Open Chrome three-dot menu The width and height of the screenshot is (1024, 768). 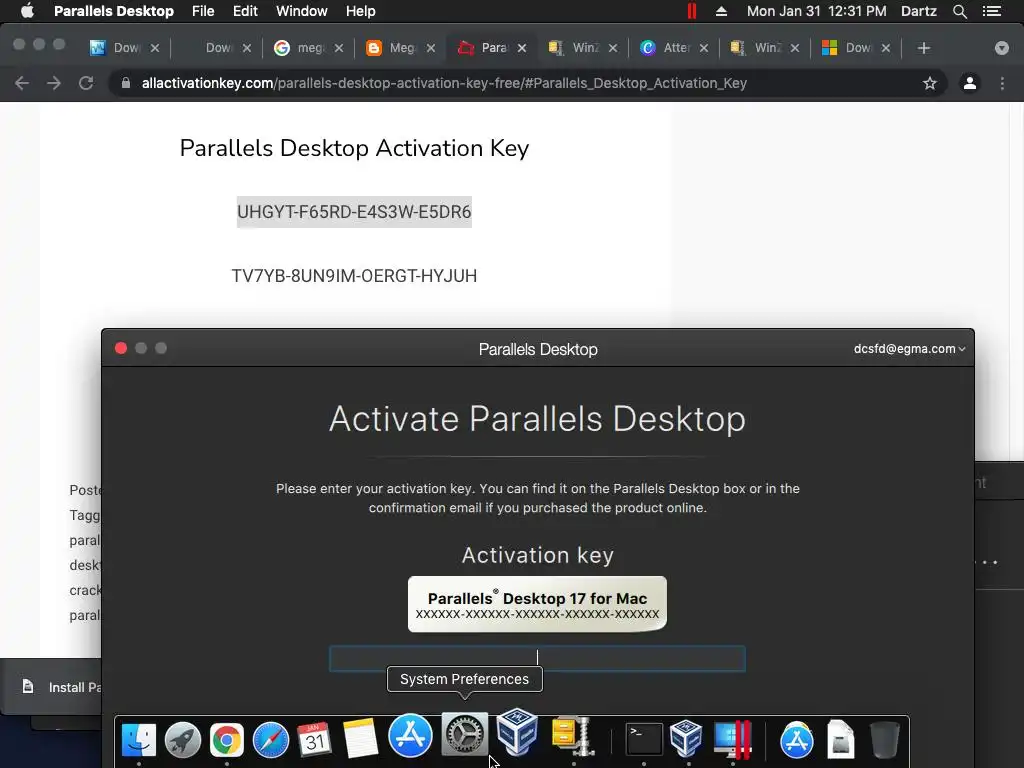[x=1002, y=83]
